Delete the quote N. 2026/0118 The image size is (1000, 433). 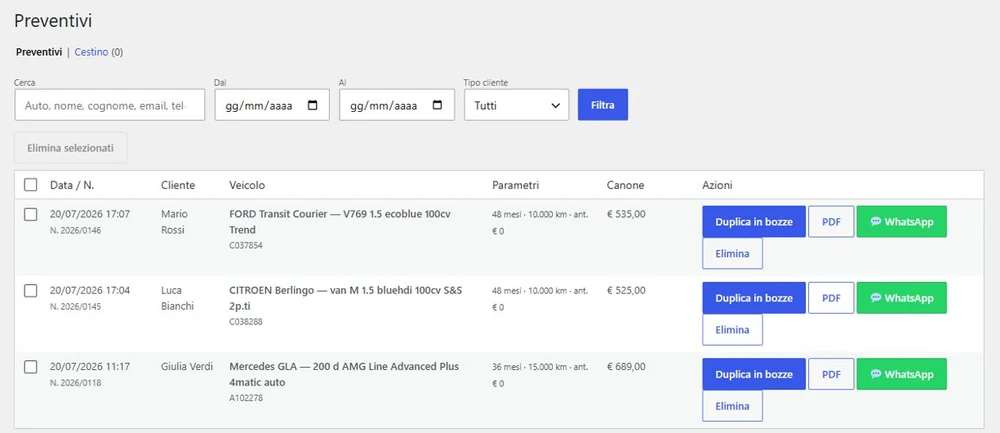(732, 406)
